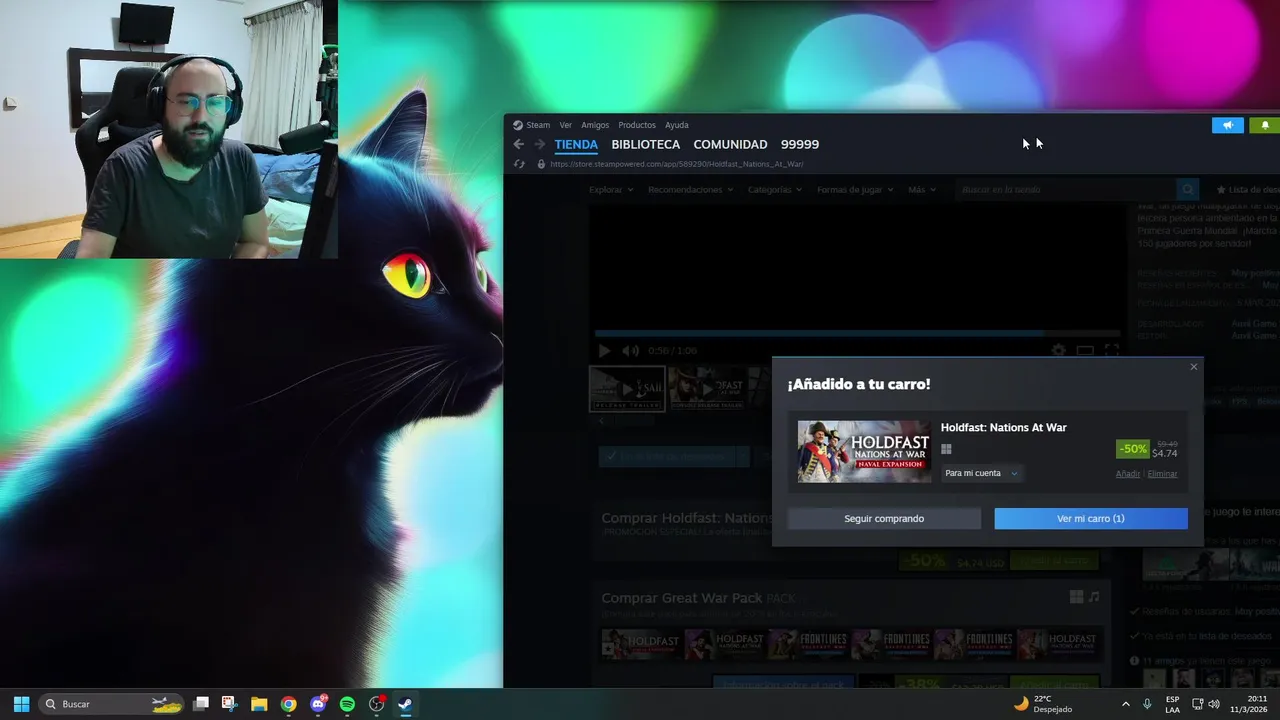Show hidden tray icons with the chevron
This screenshot has width=1280, height=720.
tap(1126, 704)
